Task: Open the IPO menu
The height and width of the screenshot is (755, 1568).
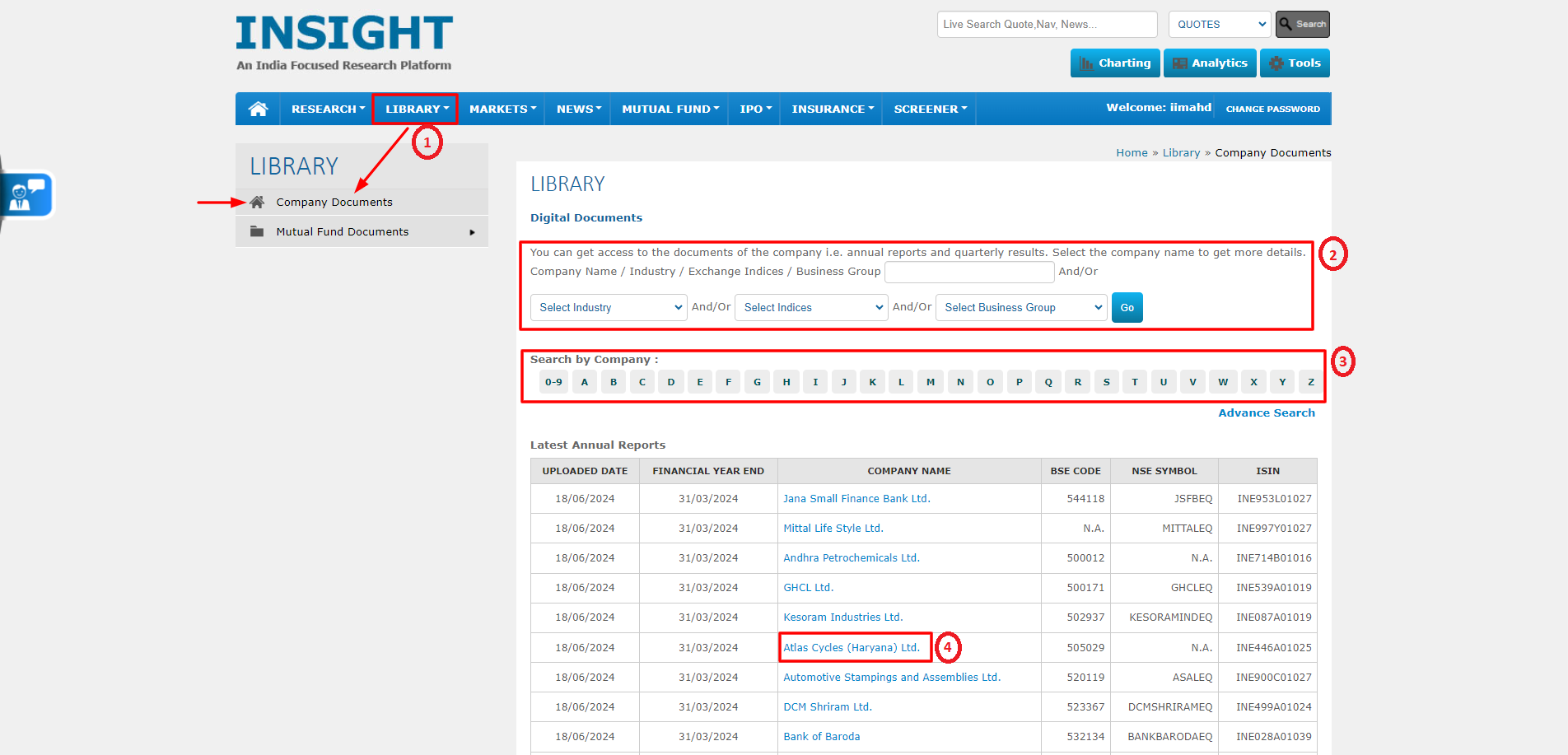Action: pos(755,109)
